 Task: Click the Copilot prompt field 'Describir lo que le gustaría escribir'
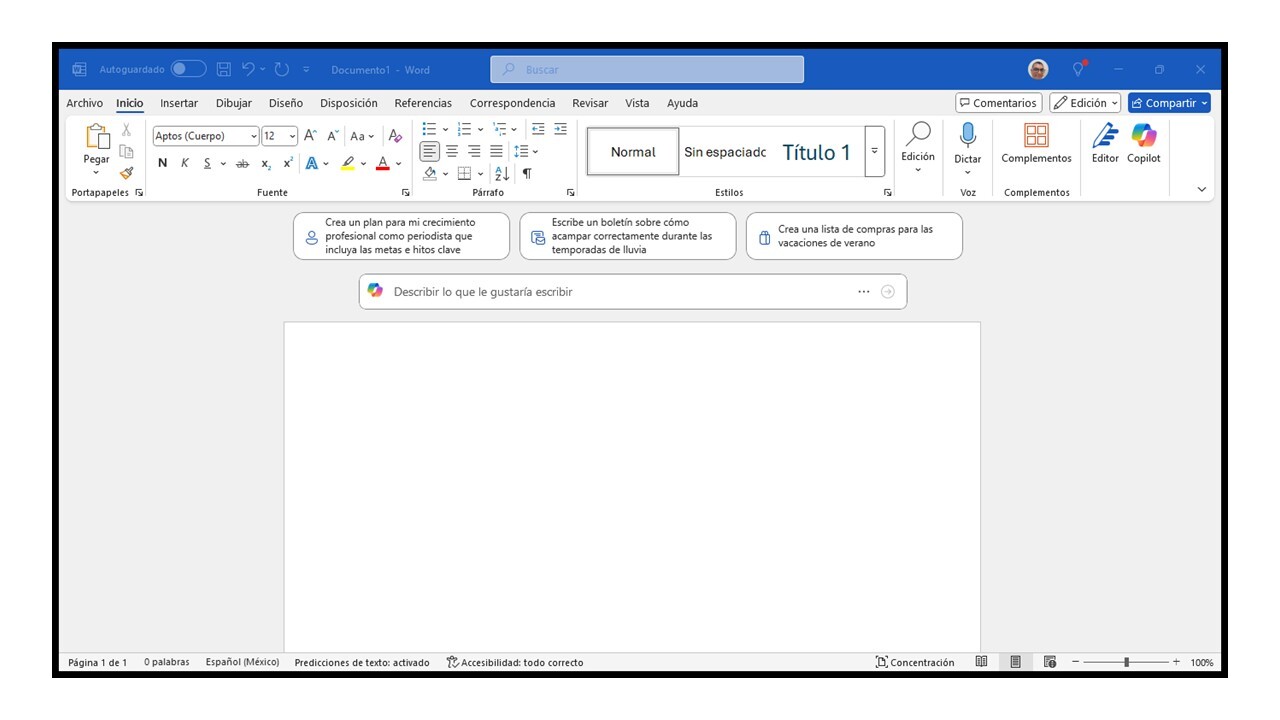632,292
